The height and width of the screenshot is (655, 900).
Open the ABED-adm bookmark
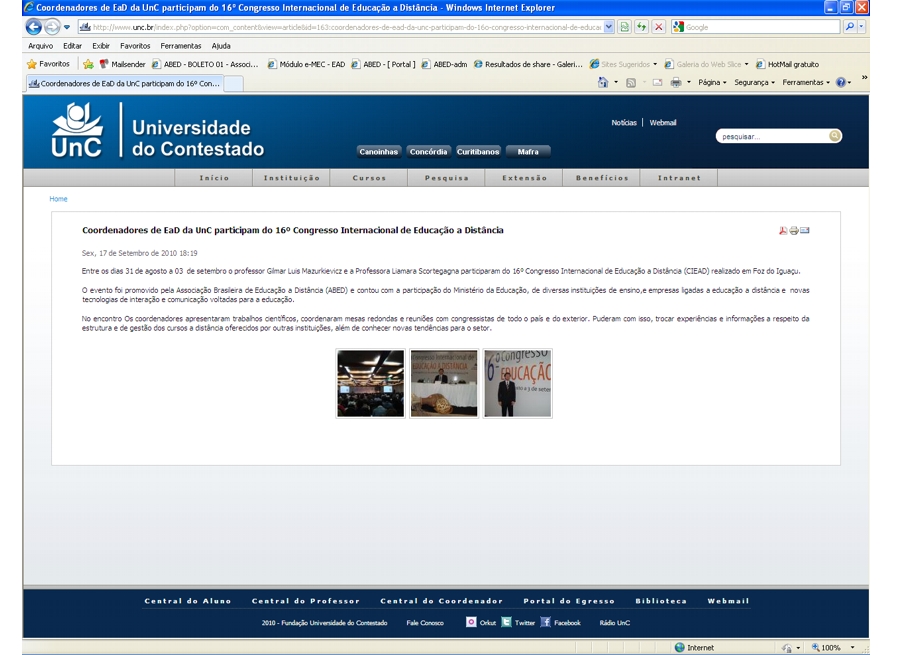(x=445, y=64)
